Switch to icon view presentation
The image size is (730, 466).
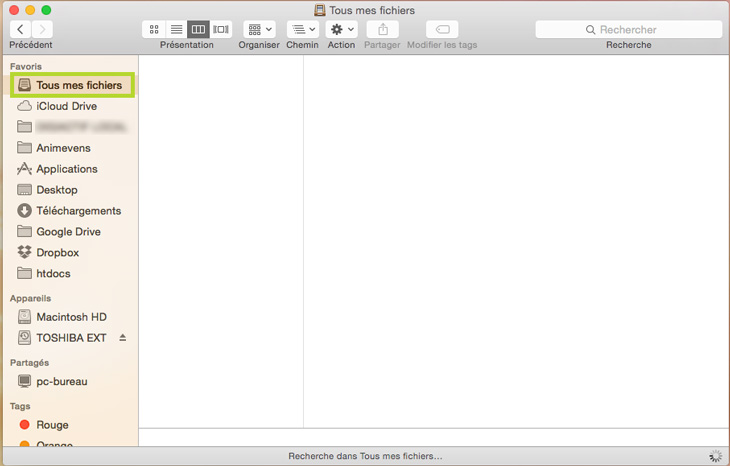154,30
